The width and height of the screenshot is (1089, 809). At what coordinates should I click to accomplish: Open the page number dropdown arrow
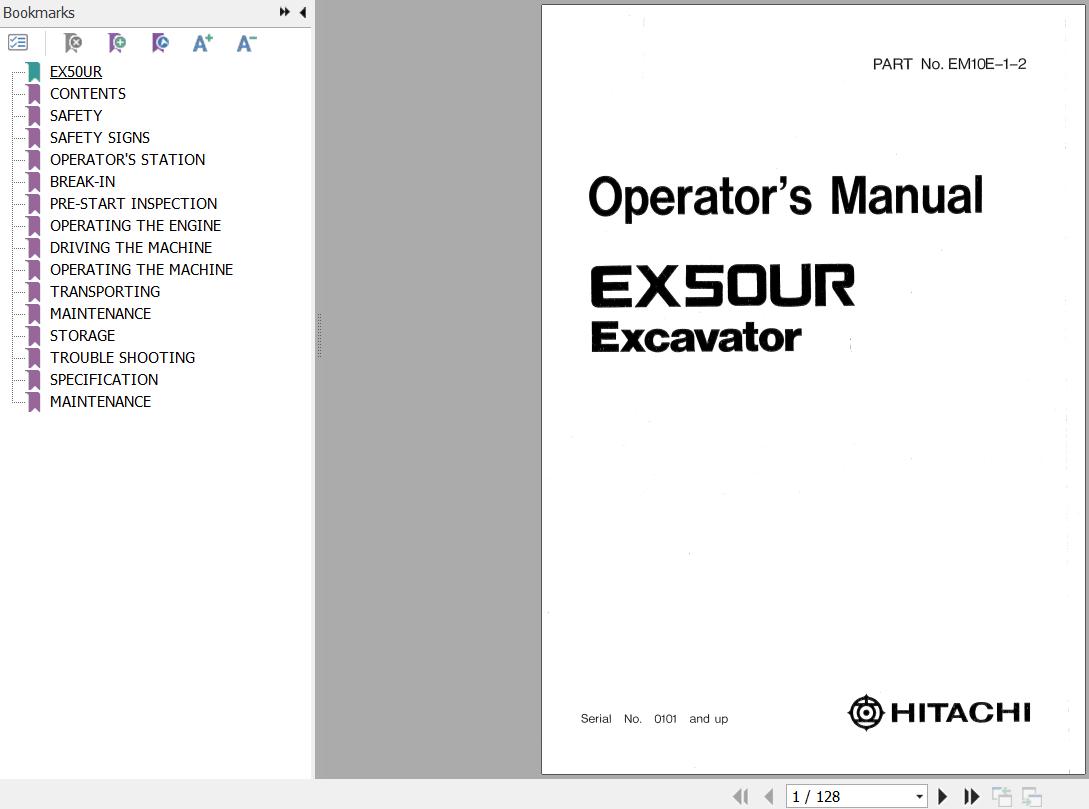click(919, 797)
